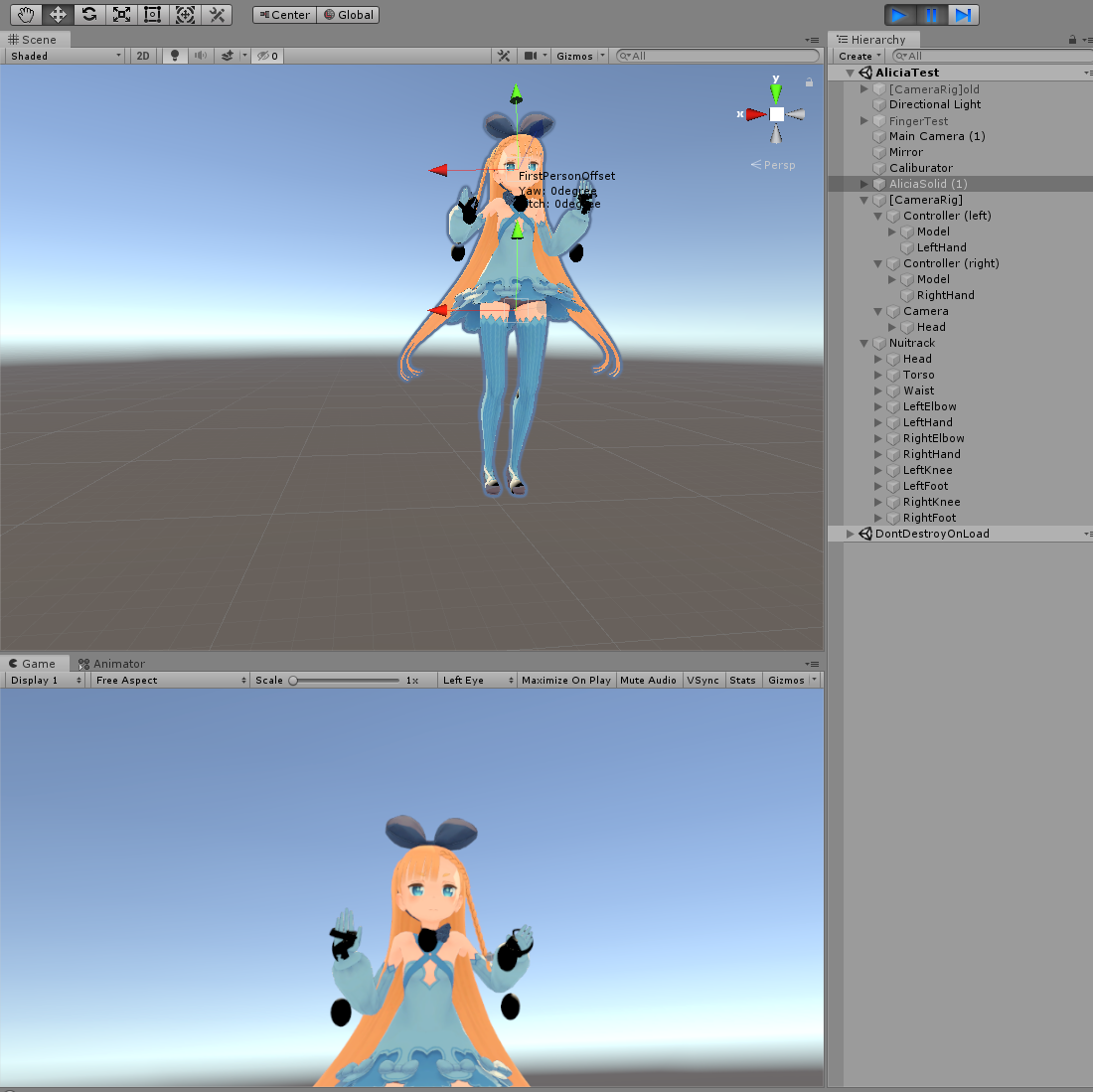Screen dimensions: 1093x1092
Task: Click the Hierarchy search field
Action: [x=994, y=56]
